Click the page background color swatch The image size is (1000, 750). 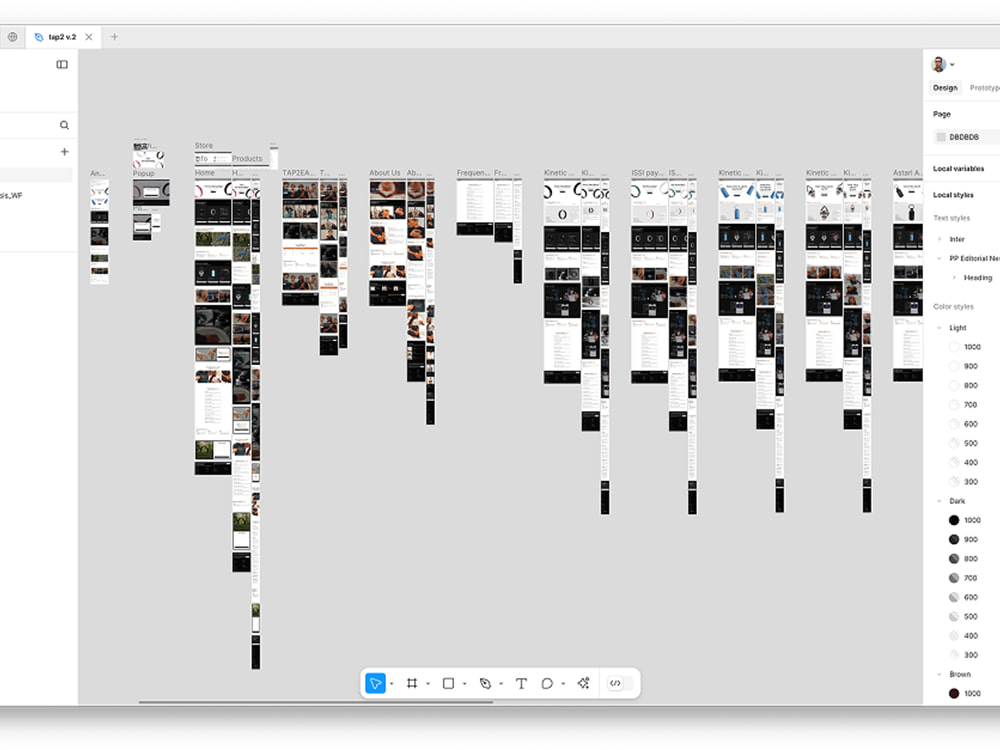[941, 137]
